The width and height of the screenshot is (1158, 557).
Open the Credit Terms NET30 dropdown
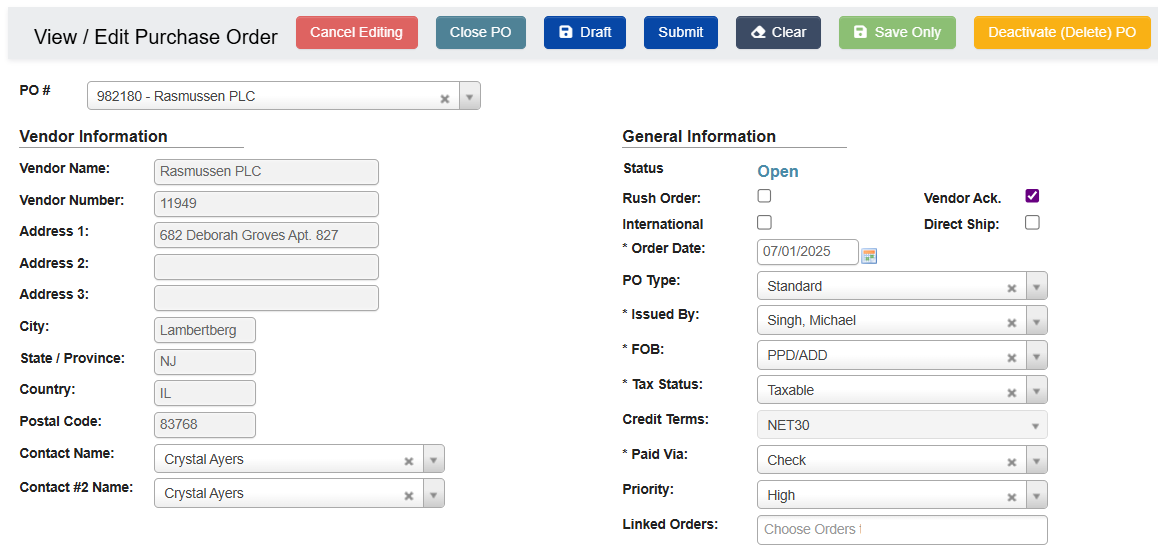[902, 425]
